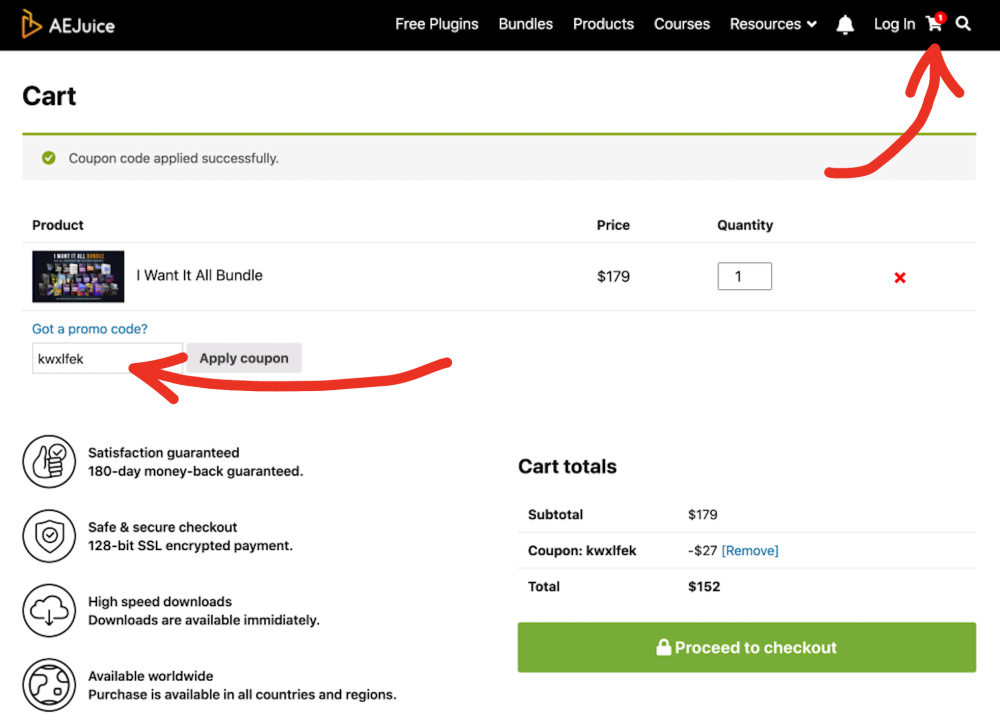Click the 'Available worldwide' title text
The width and height of the screenshot is (1000, 728).
[151, 676]
